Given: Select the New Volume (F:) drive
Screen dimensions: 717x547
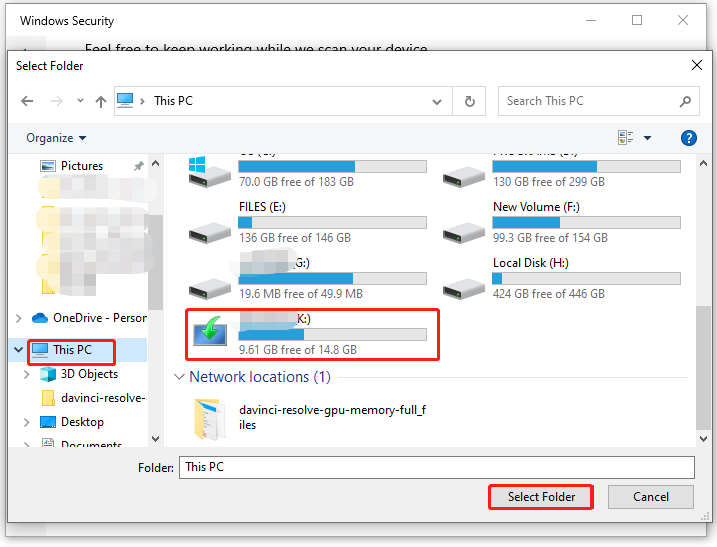Looking at the screenshot, I should pyautogui.click(x=561, y=222).
